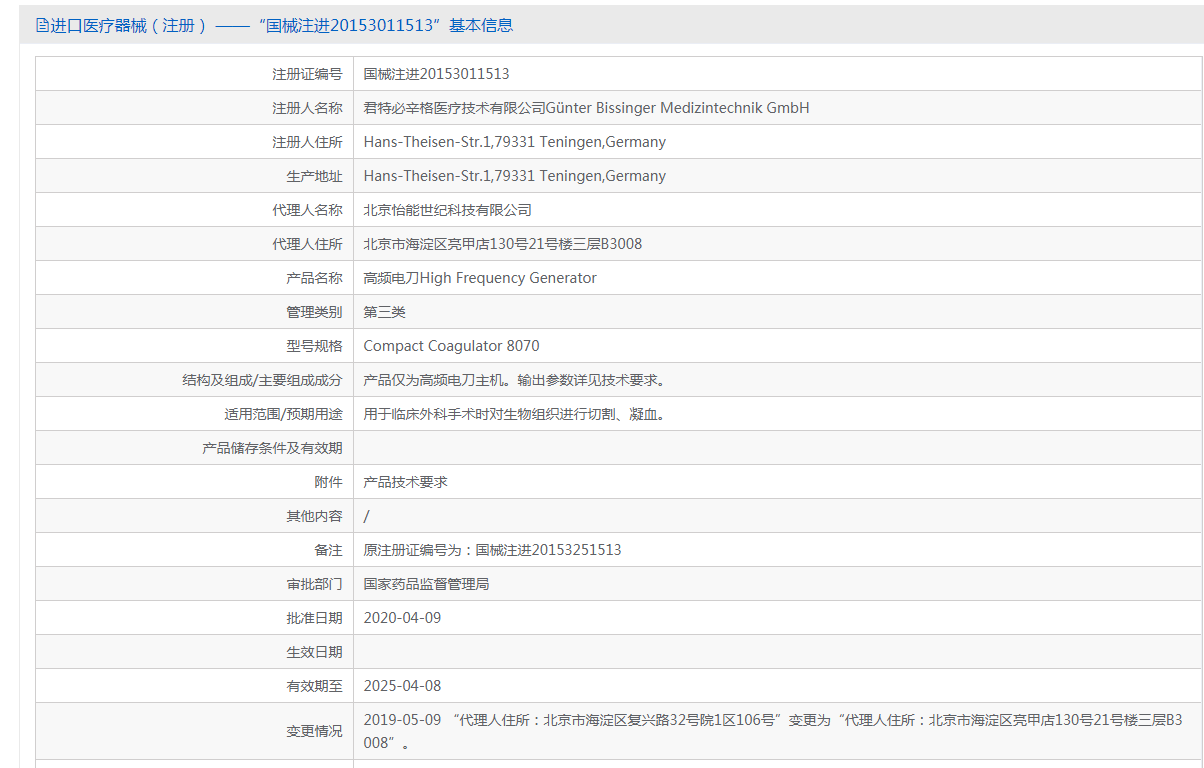Click the approval date 2020-04-09

pos(402,618)
